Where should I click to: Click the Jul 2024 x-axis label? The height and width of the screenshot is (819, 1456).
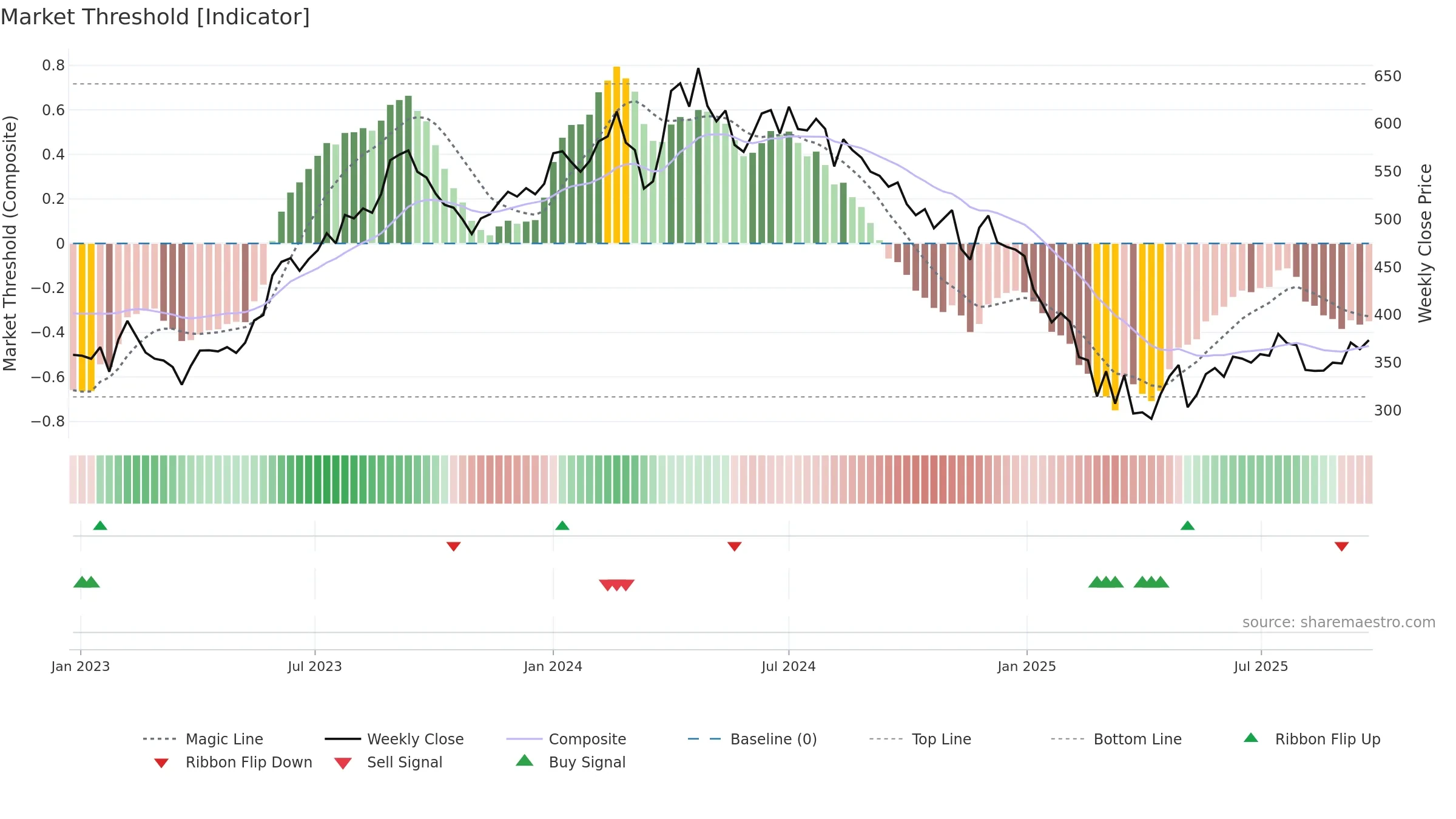point(789,667)
